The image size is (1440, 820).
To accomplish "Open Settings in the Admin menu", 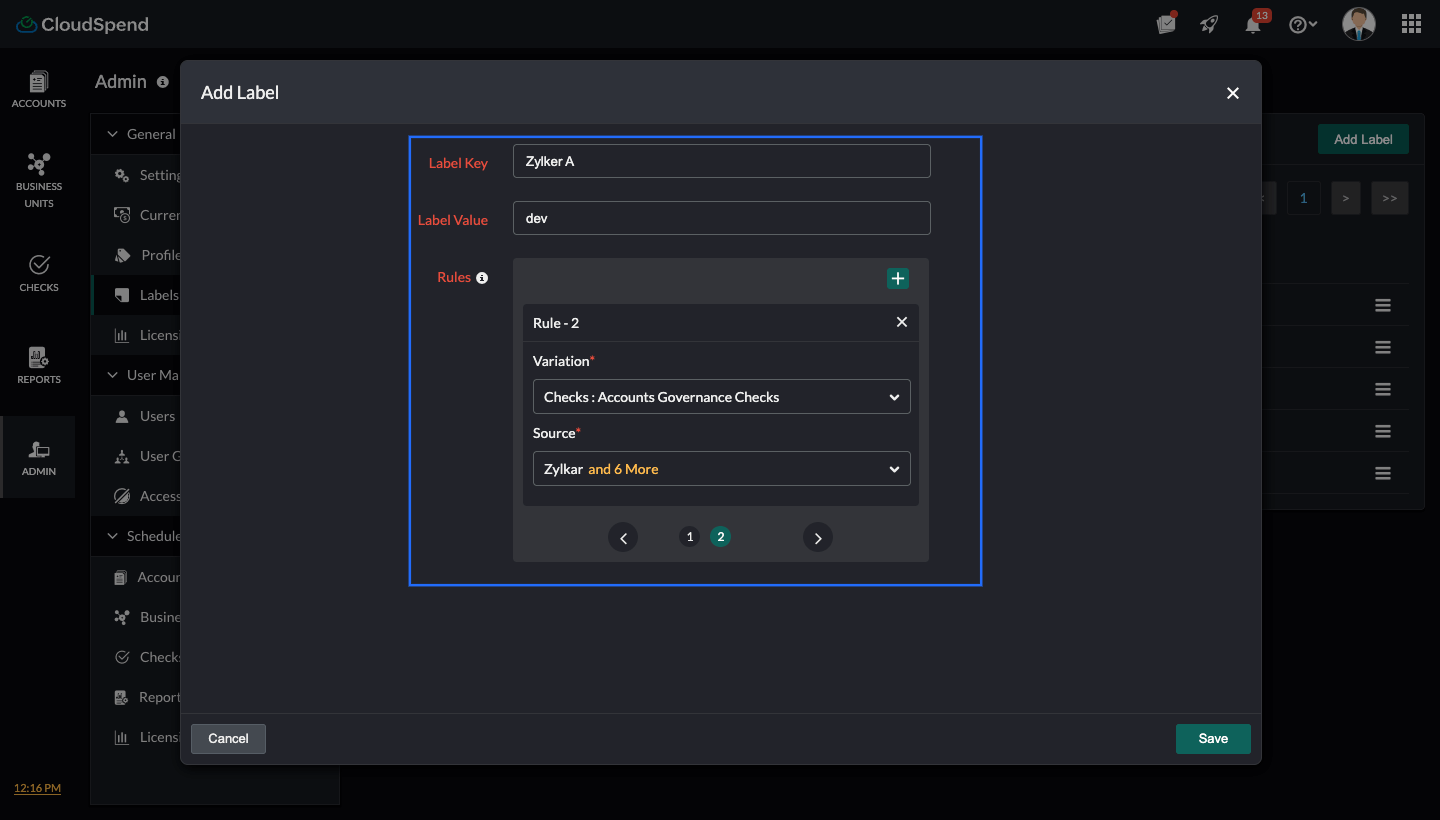I will pos(147,175).
